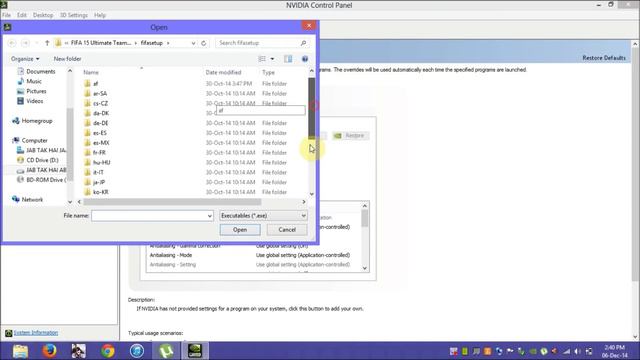The width and height of the screenshot is (640, 360).
Task: Select Videos in the sidebar
Action: pos(35,101)
